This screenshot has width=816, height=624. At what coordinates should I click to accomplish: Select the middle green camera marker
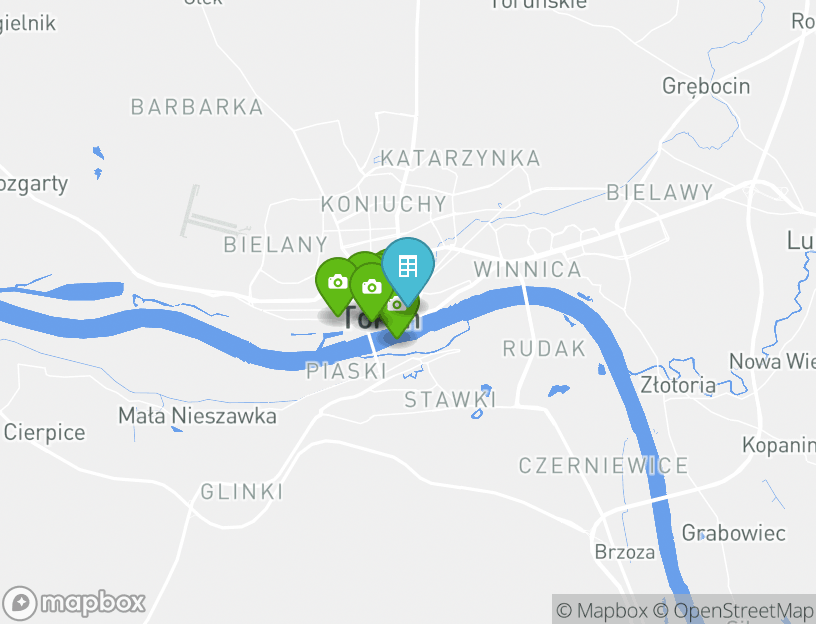[371, 289]
